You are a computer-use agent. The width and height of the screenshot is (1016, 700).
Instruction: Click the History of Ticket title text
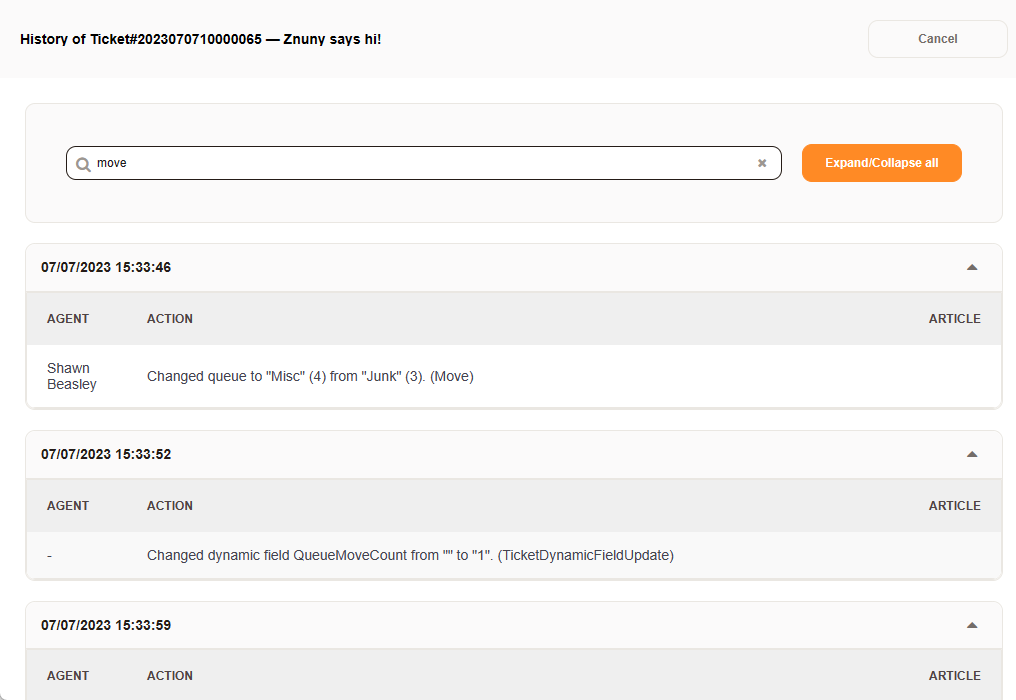click(200, 39)
